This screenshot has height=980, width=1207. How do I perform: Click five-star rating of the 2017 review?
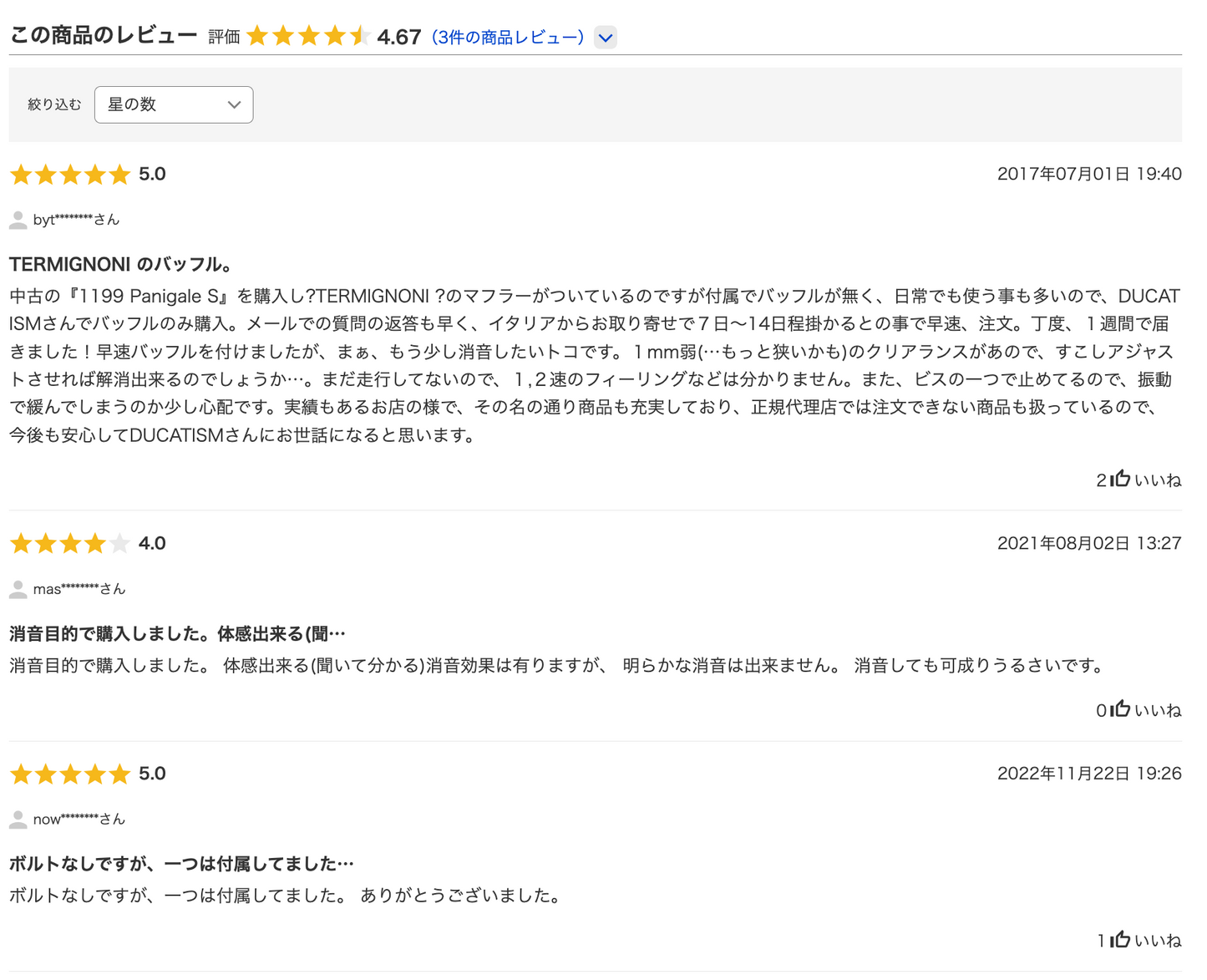pos(70,175)
